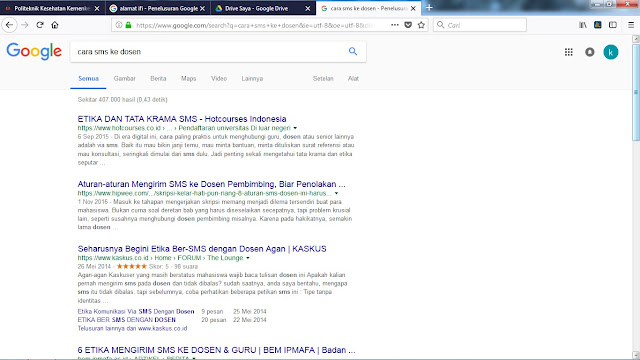Viewport: 640px width, 360px height.
Task: Open the Google account avatar 'k'
Action: click(611, 52)
